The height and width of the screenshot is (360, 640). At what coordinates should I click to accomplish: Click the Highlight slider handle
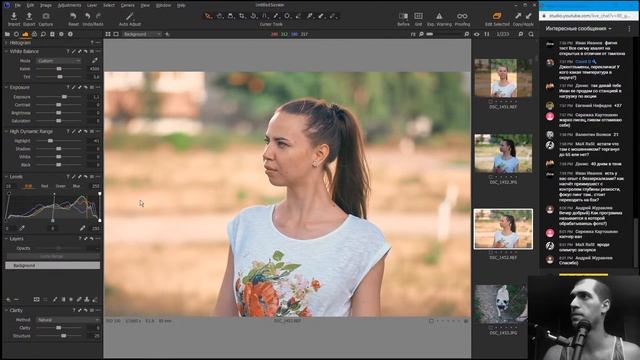50,141
